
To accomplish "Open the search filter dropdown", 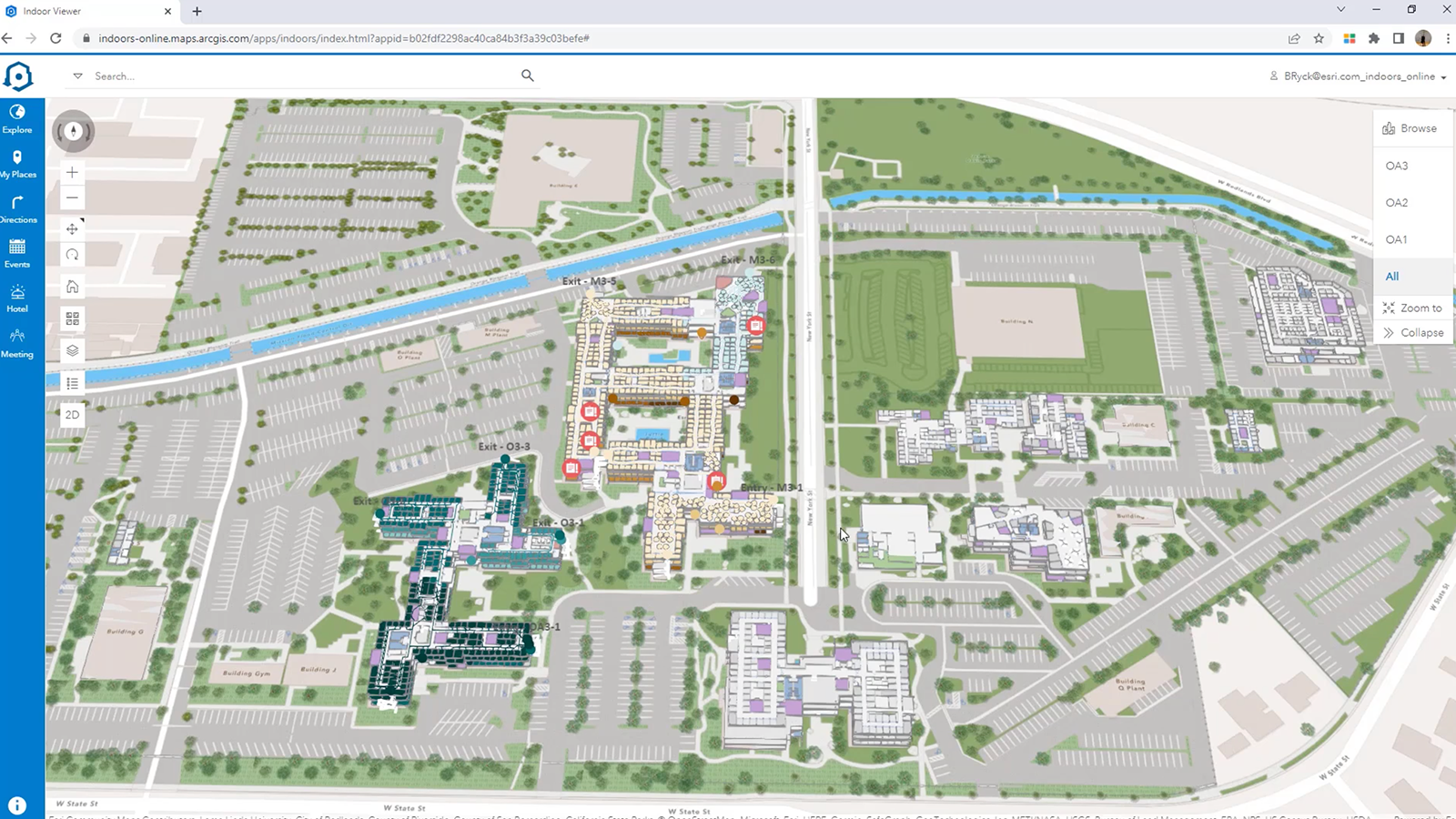I will [x=76, y=76].
